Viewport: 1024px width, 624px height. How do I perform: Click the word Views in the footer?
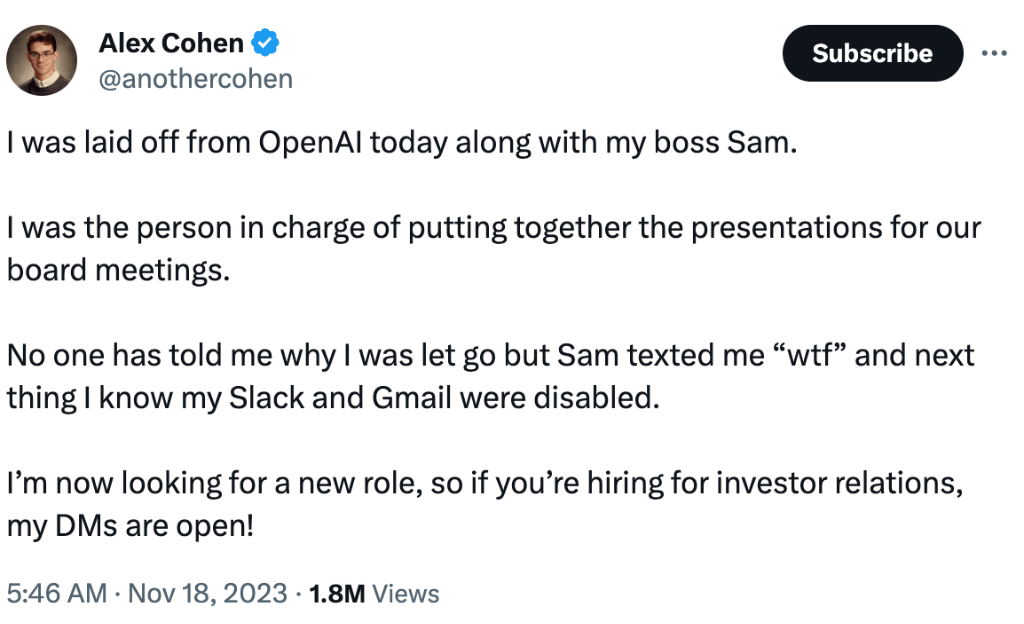pyautogui.click(x=406, y=593)
